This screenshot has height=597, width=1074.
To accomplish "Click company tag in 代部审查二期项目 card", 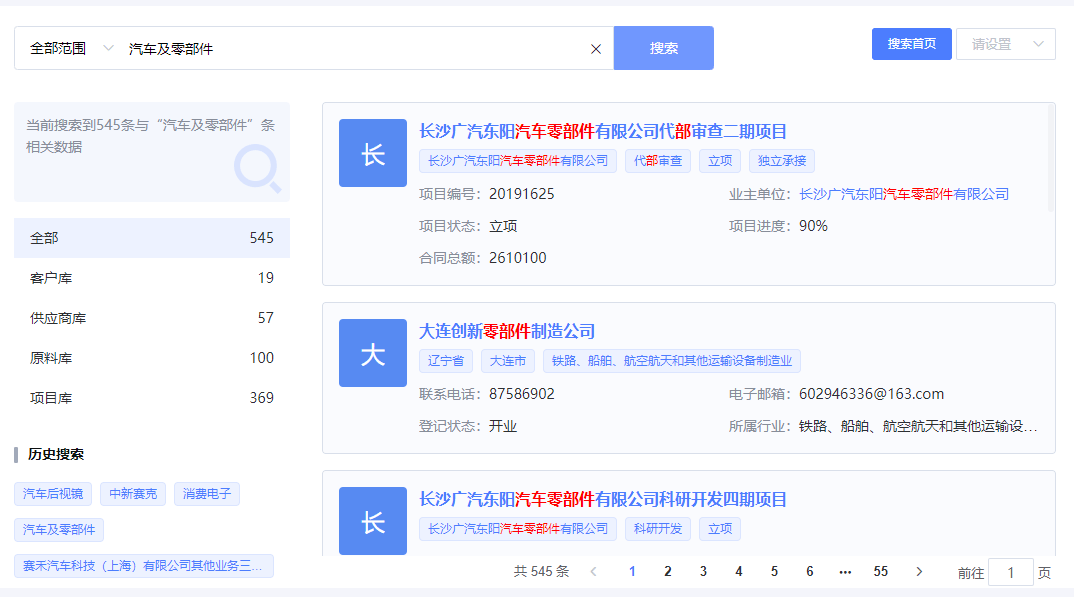I will click(518, 161).
